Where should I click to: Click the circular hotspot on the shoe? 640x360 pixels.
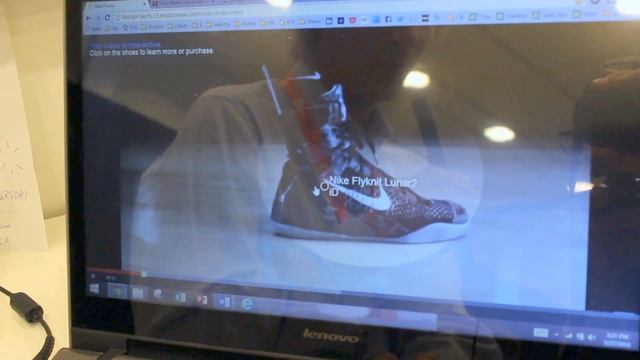click(324, 187)
